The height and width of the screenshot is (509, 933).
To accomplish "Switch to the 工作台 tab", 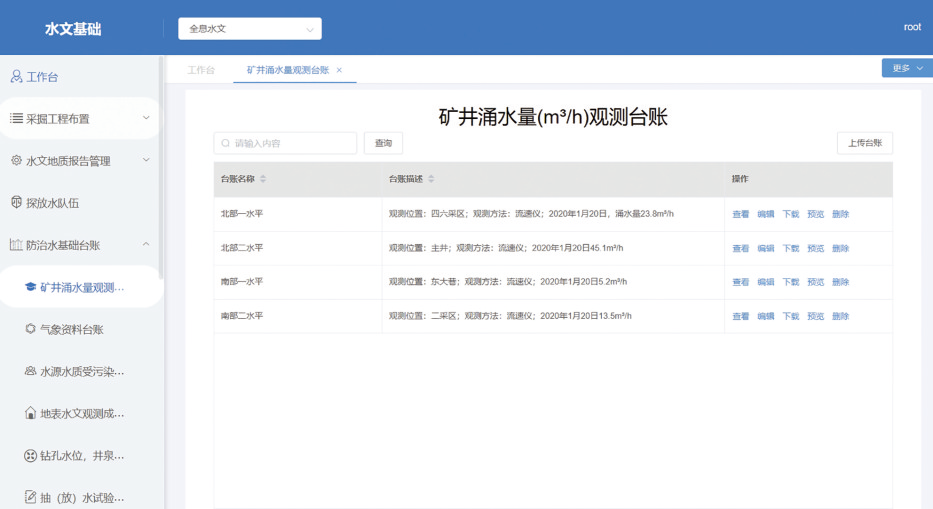I will pyautogui.click(x=201, y=70).
